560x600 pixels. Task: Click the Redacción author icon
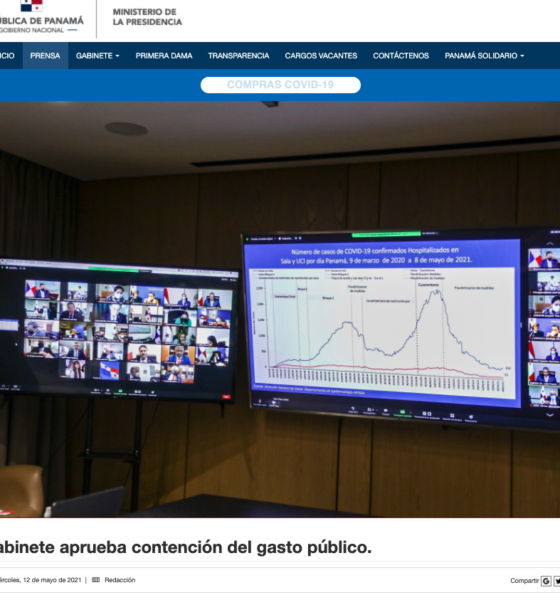click(x=96, y=580)
